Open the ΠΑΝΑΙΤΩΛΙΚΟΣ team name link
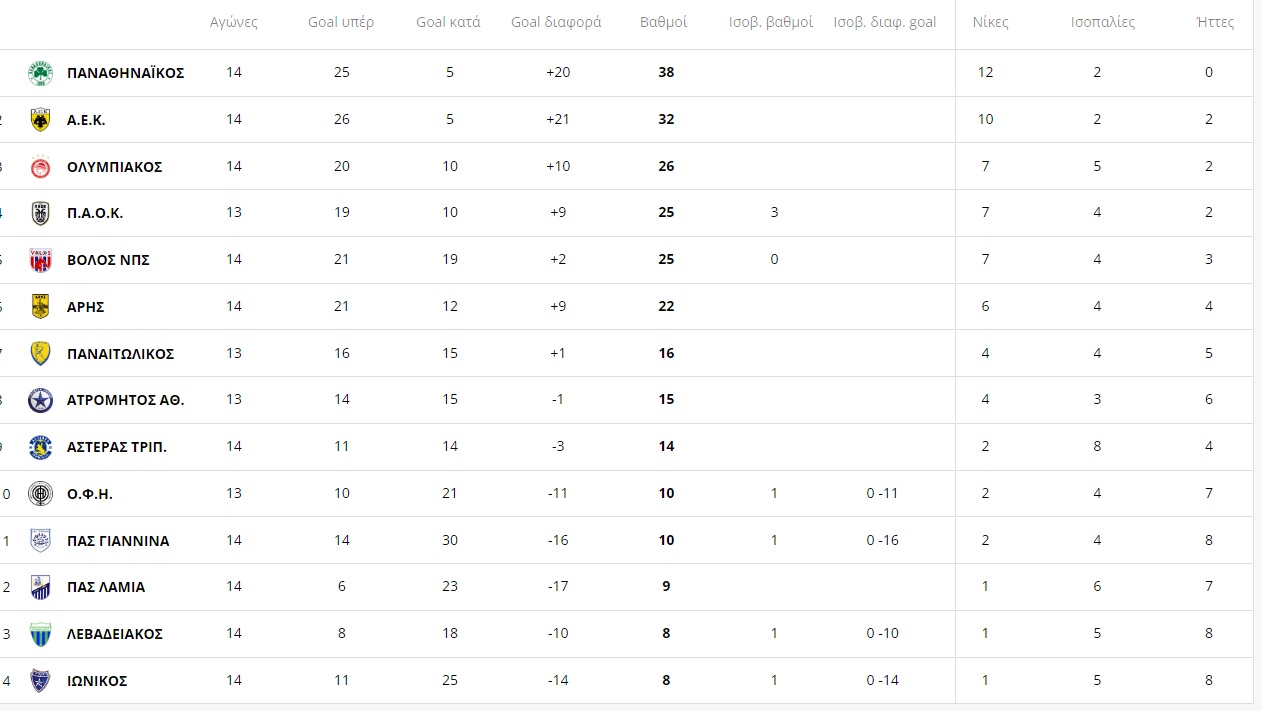The height and width of the screenshot is (711, 1262). tap(121, 354)
